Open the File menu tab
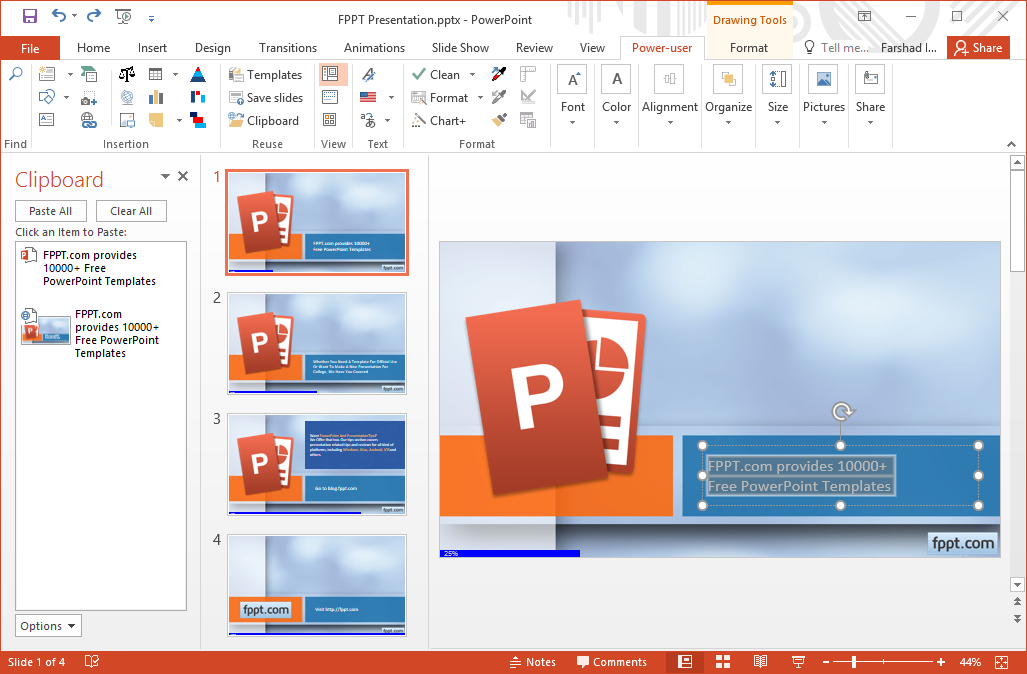The height and width of the screenshot is (674, 1027). point(30,48)
